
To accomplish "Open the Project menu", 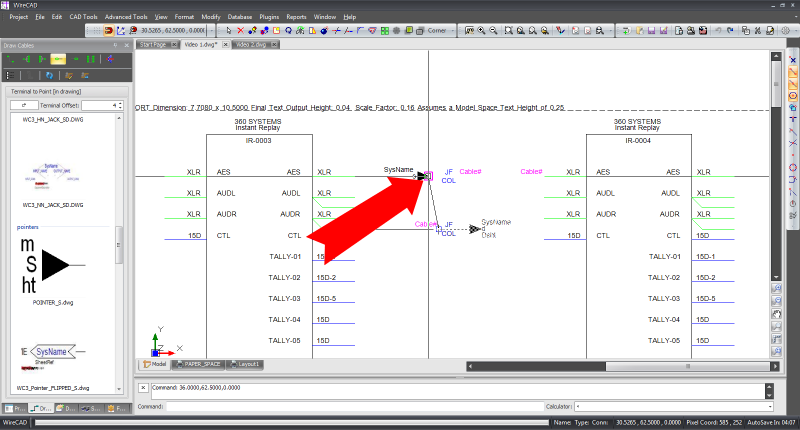I will [19, 17].
